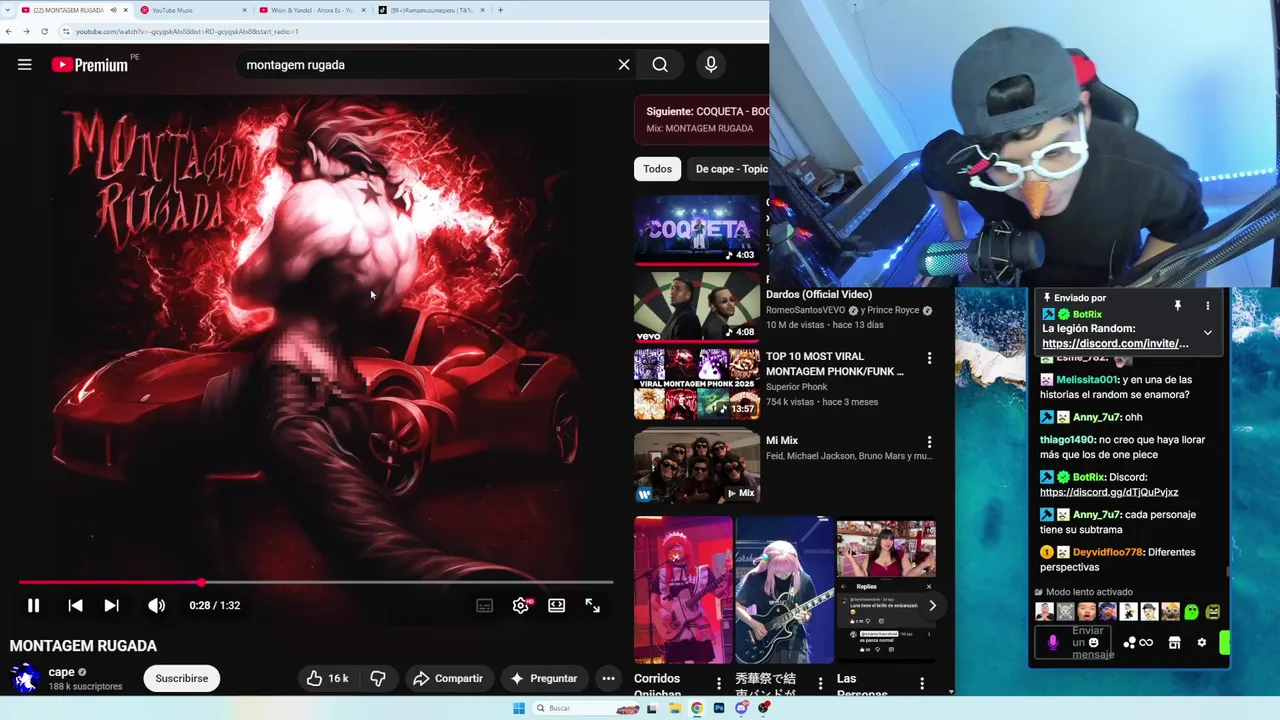This screenshot has width=1280, height=720.
Task: Run the search with the magnifier button
Action: [660, 65]
